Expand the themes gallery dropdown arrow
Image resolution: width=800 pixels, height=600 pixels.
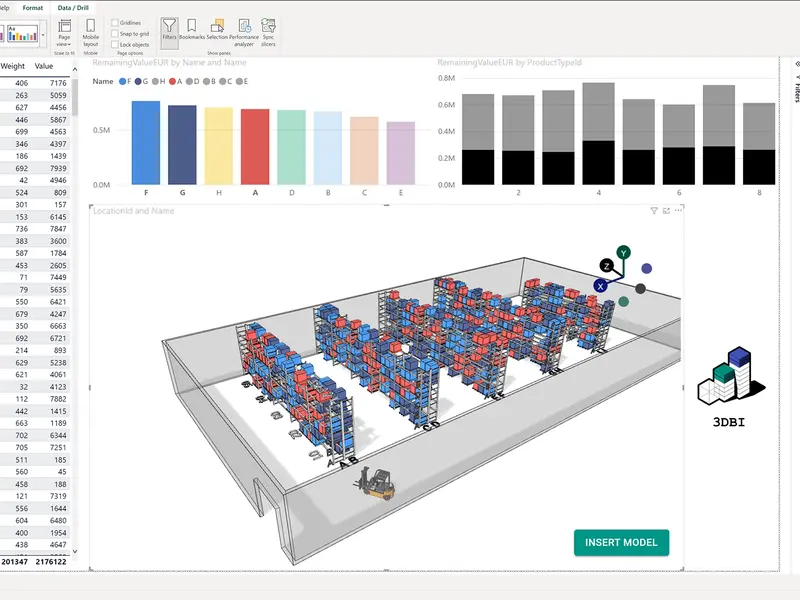(x=43, y=35)
